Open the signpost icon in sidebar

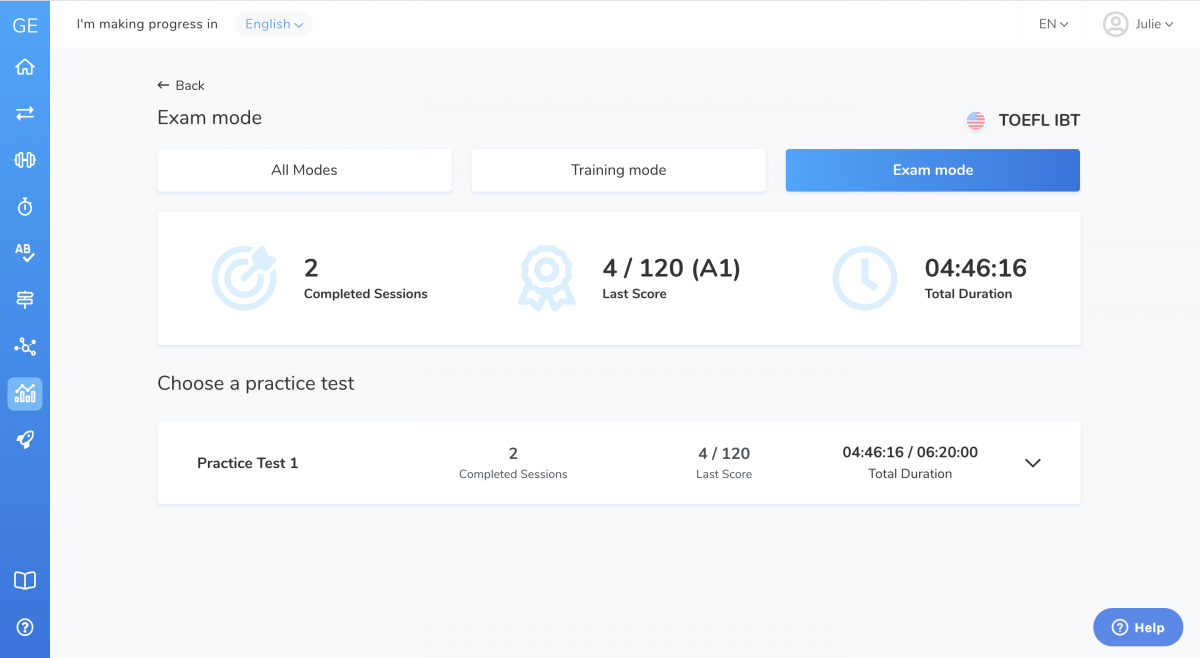pyautogui.click(x=25, y=299)
